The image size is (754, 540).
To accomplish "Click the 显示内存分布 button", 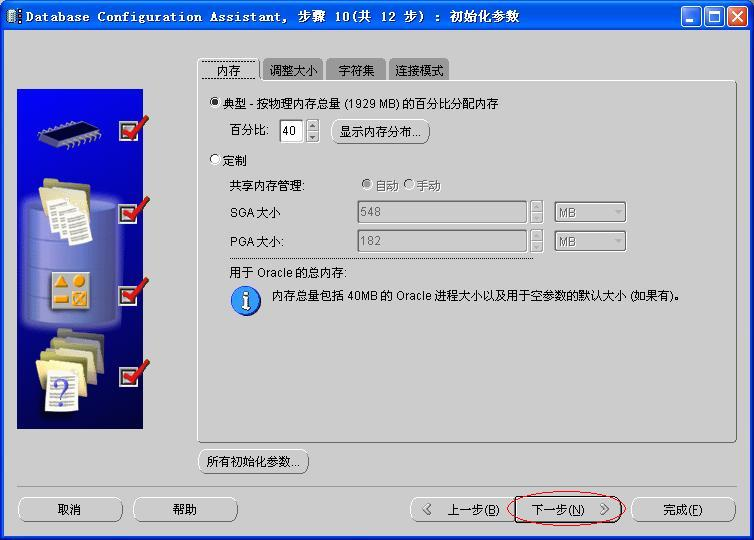I will coord(380,131).
